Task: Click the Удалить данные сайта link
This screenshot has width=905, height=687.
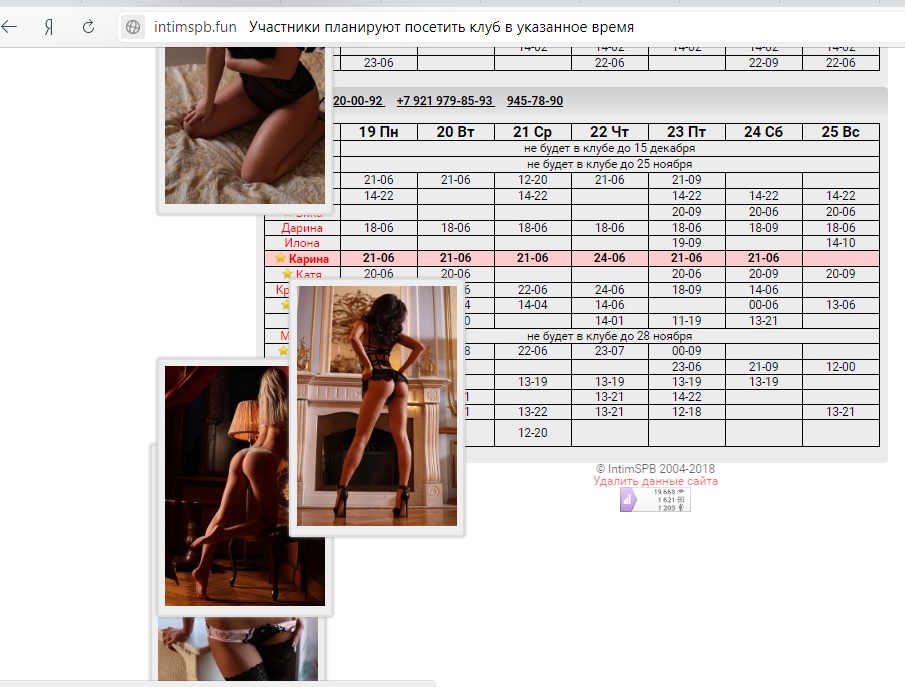Action: (655, 481)
